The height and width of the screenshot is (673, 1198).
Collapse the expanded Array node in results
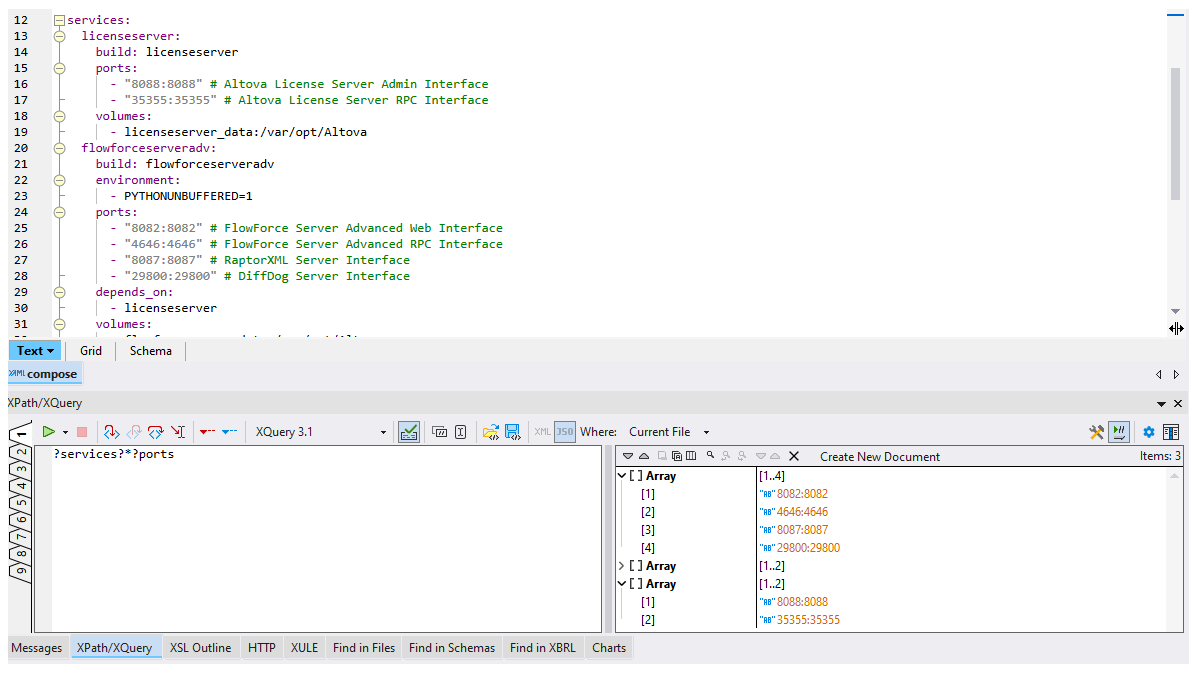coord(622,475)
